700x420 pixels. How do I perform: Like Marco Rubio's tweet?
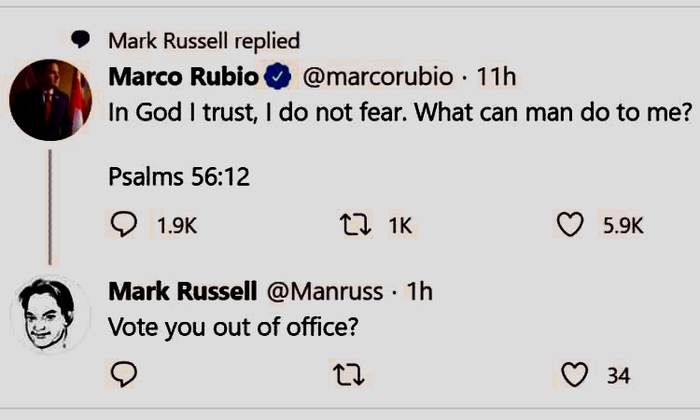coord(570,225)
